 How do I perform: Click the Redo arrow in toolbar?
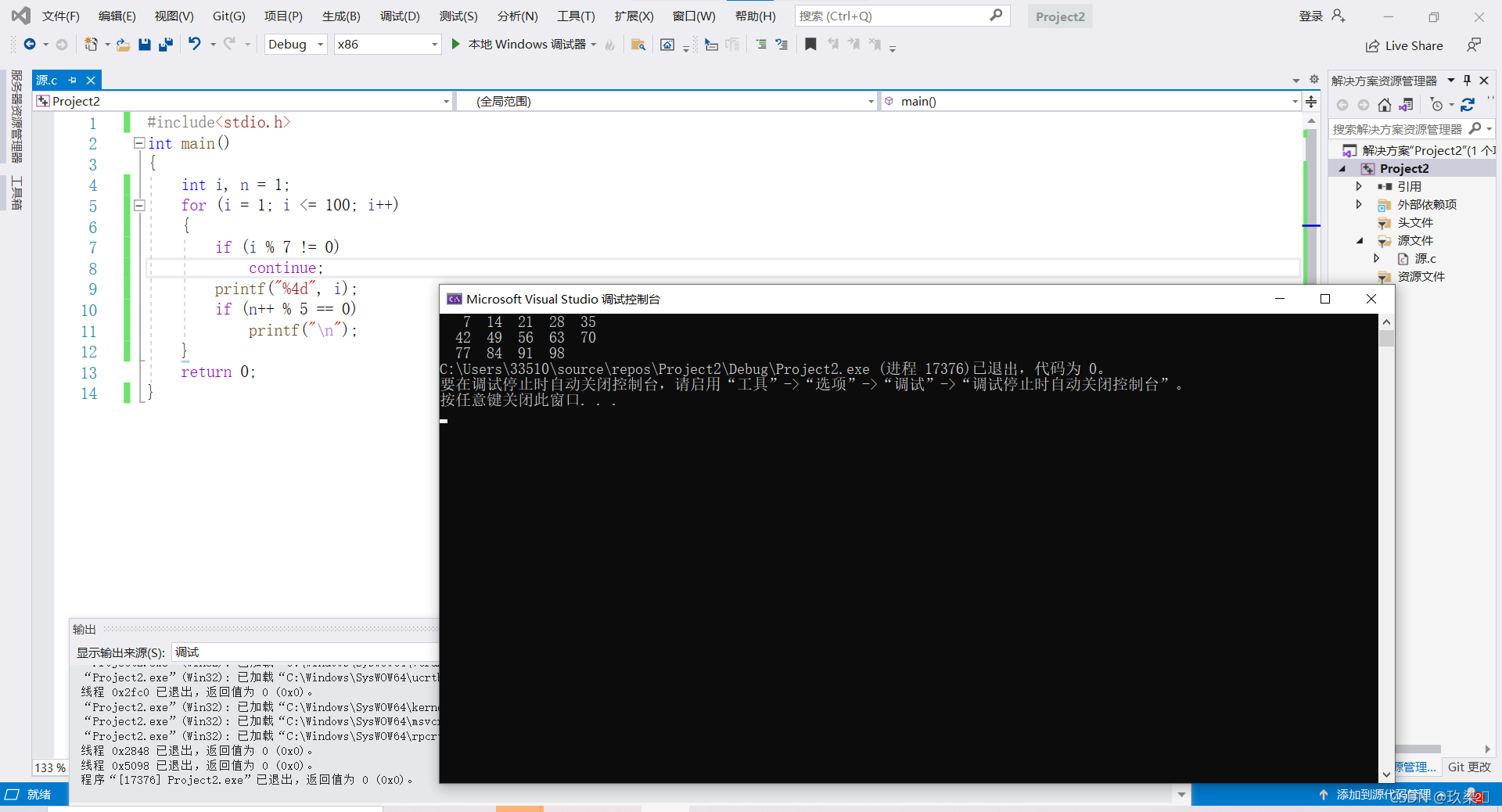[229, 45]
